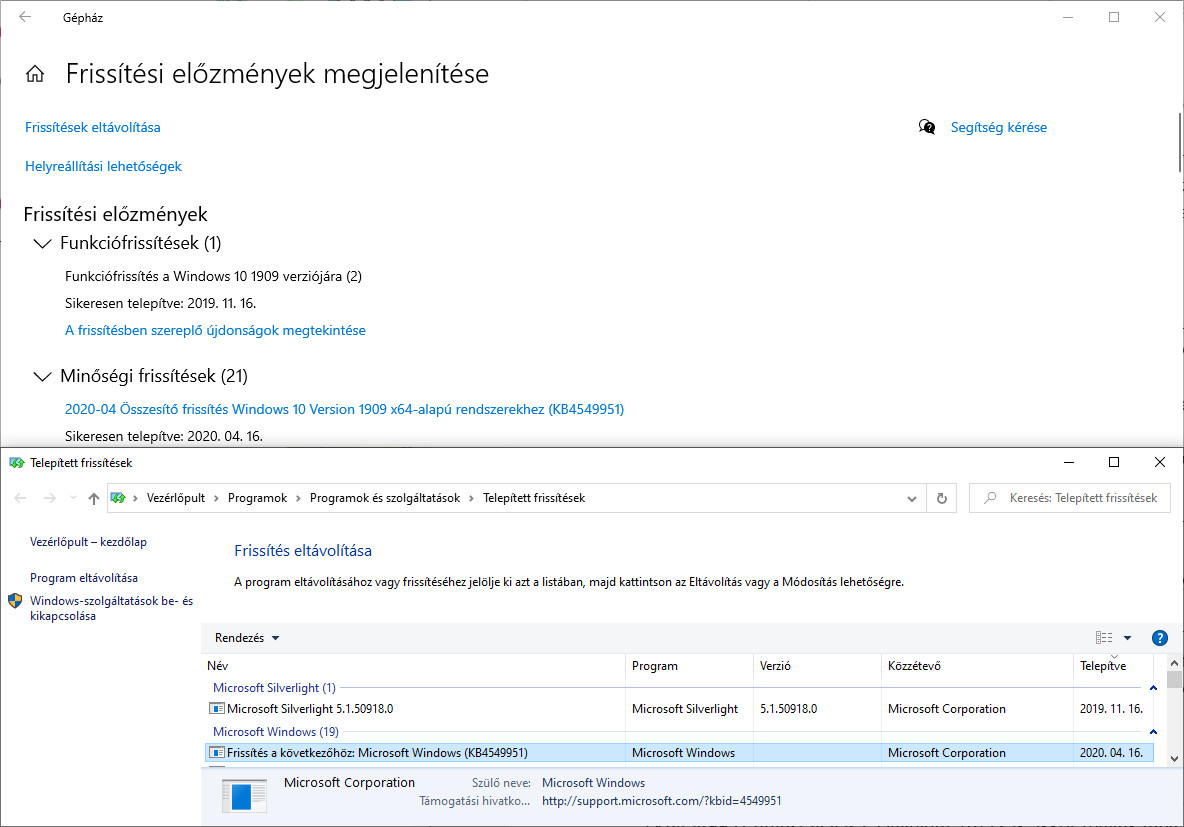The height and width of the screenshot is (827, 1184).
Task: Select Vezérlőpult in the breadcrumb
Action: click(x=176, y=498)
